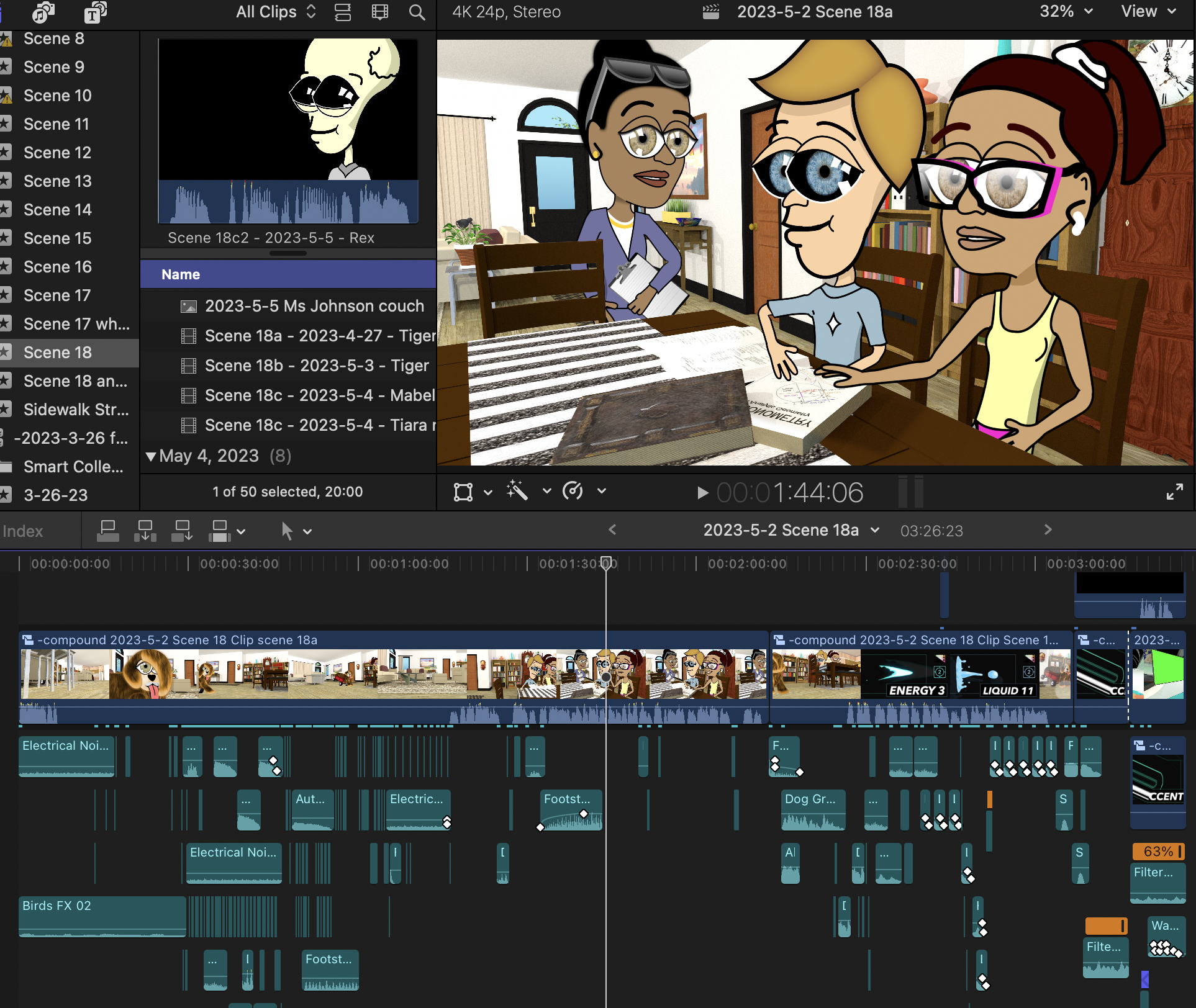Select Scene 15 in the sidebar
This screenshot has width=1196, height=1008.
pos(57,238)
